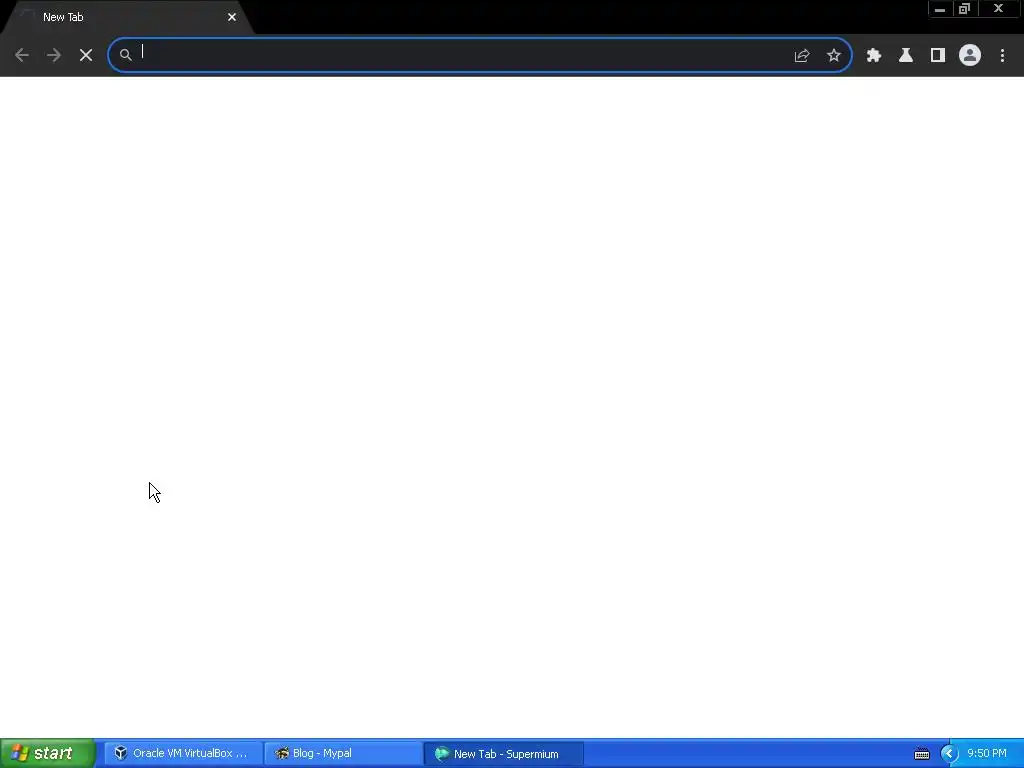Open the three-dot browser menu
The width and height of the screenshot is (1024, 768).
click(x=1002, y=56)
